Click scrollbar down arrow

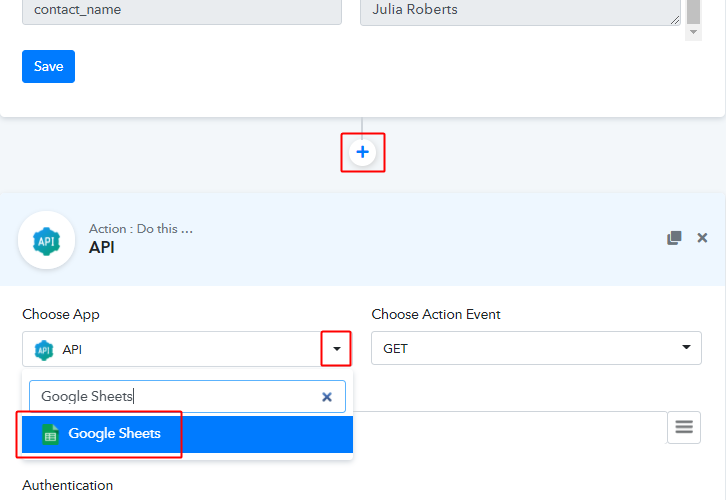coord(693,32)
